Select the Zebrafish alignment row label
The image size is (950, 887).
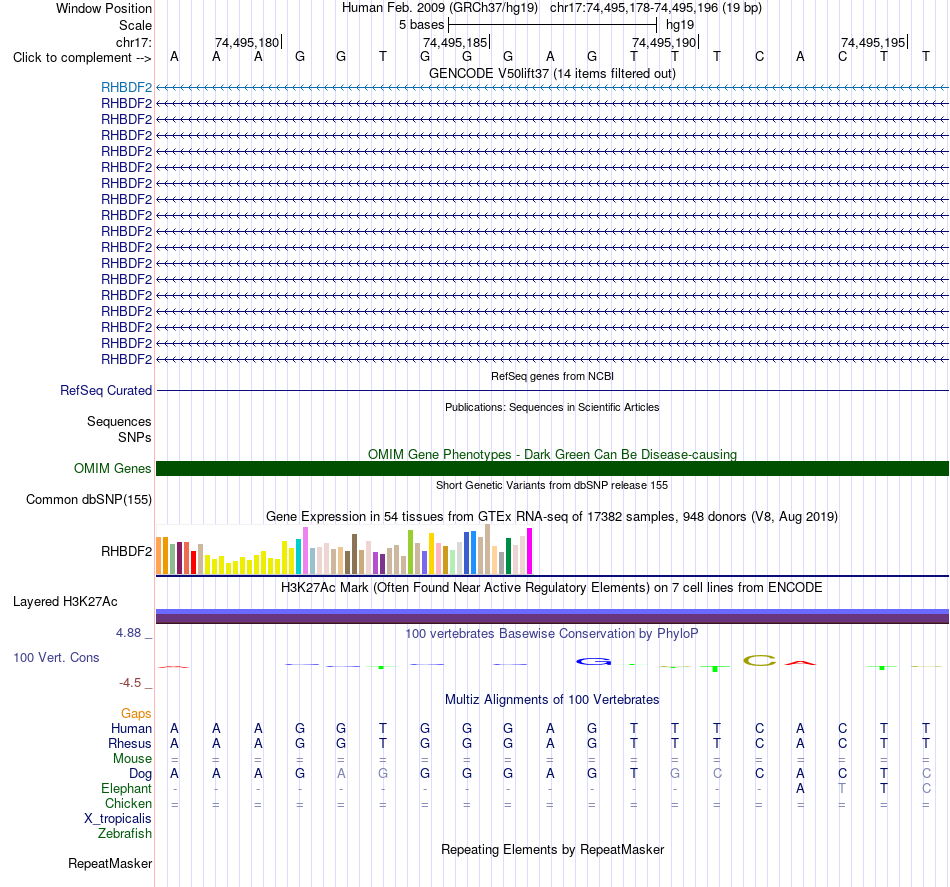pyautogui.click(x=124, y=833)
